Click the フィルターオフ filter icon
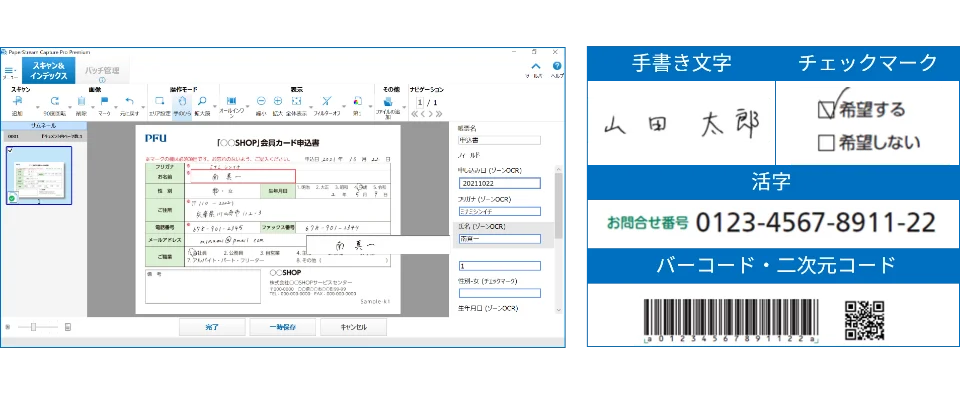 click(326, 101)
